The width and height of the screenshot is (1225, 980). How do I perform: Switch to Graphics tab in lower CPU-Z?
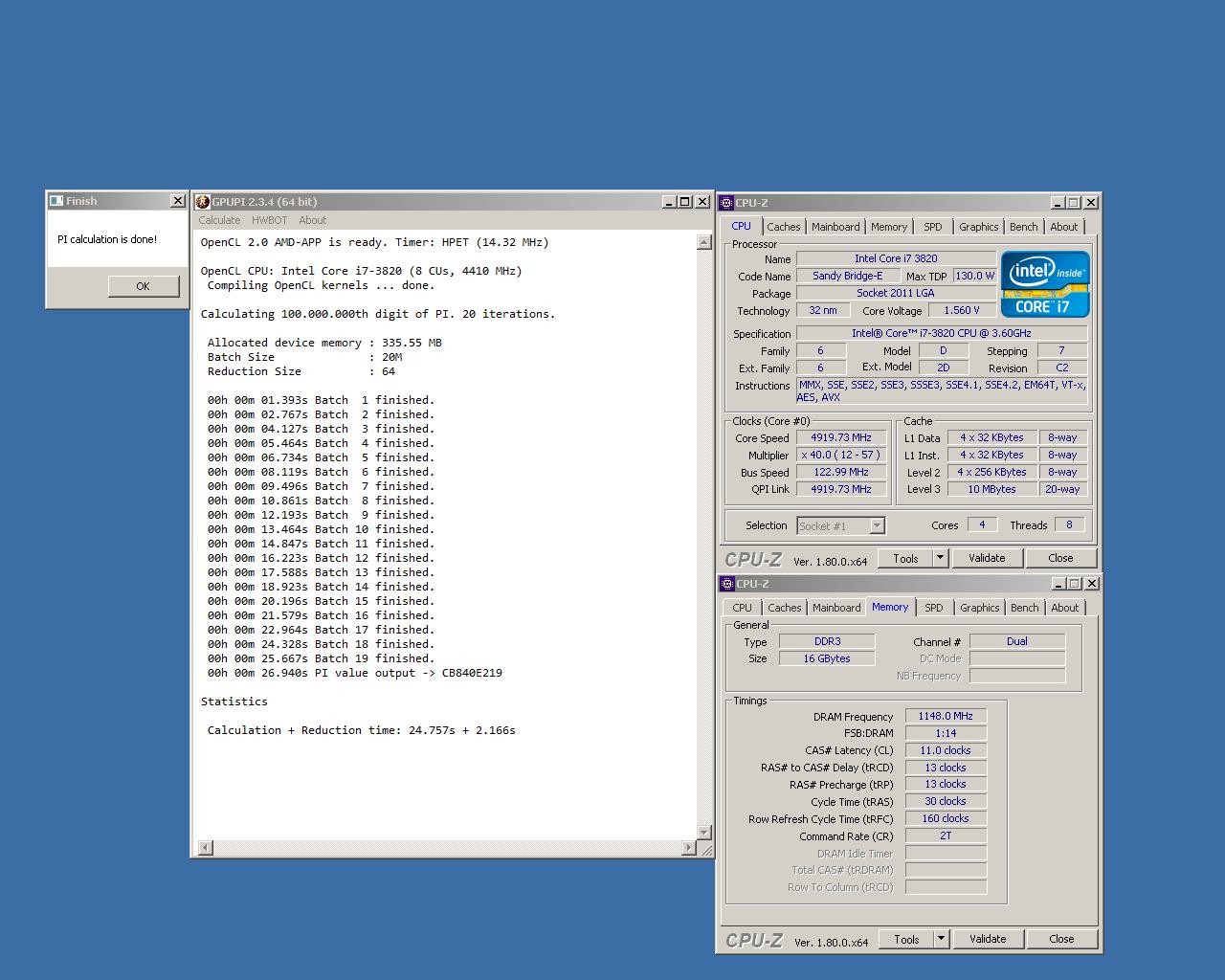click(980, 608)
